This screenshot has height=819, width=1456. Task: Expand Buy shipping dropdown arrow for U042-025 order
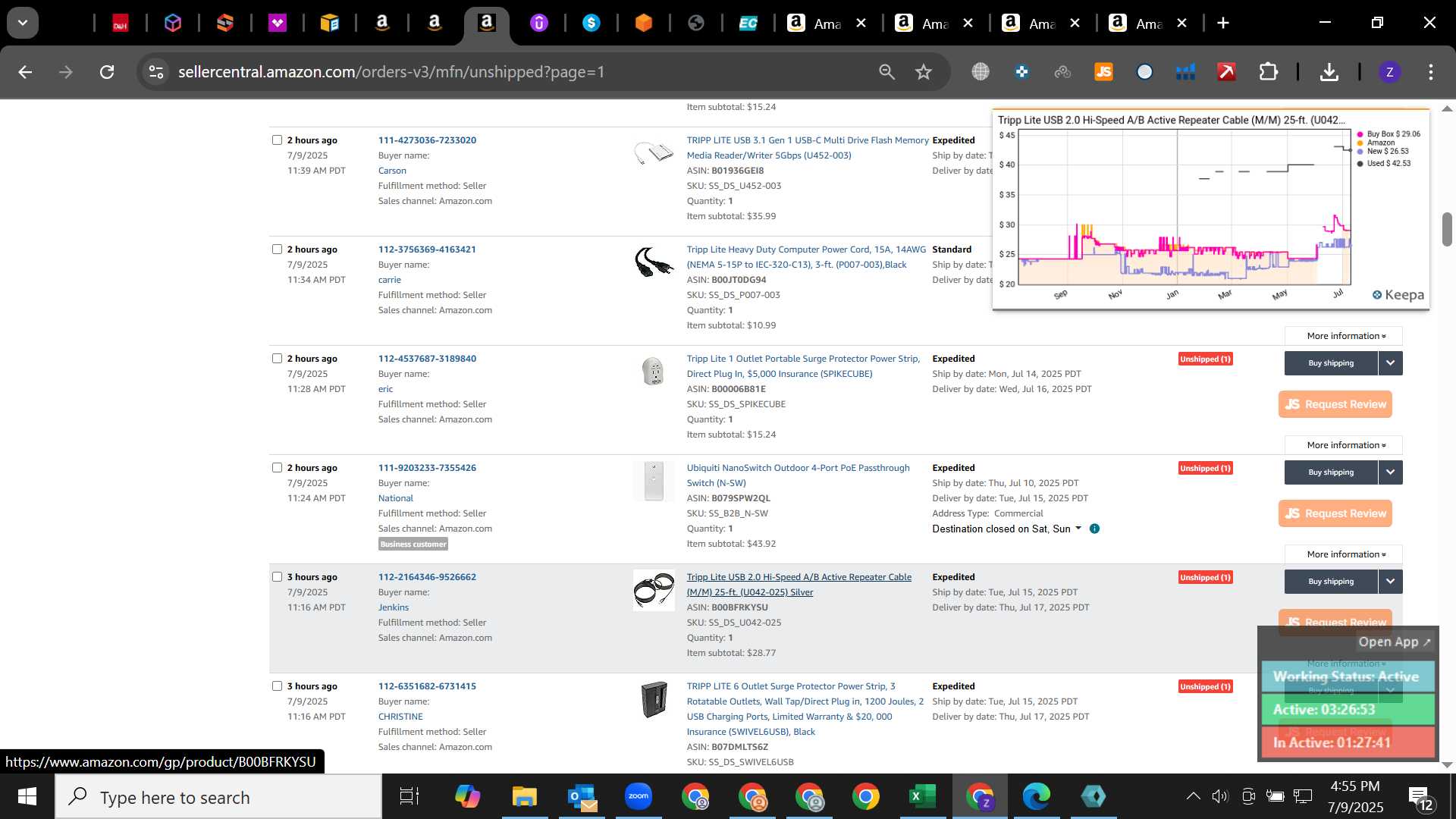coord(1390,581)
